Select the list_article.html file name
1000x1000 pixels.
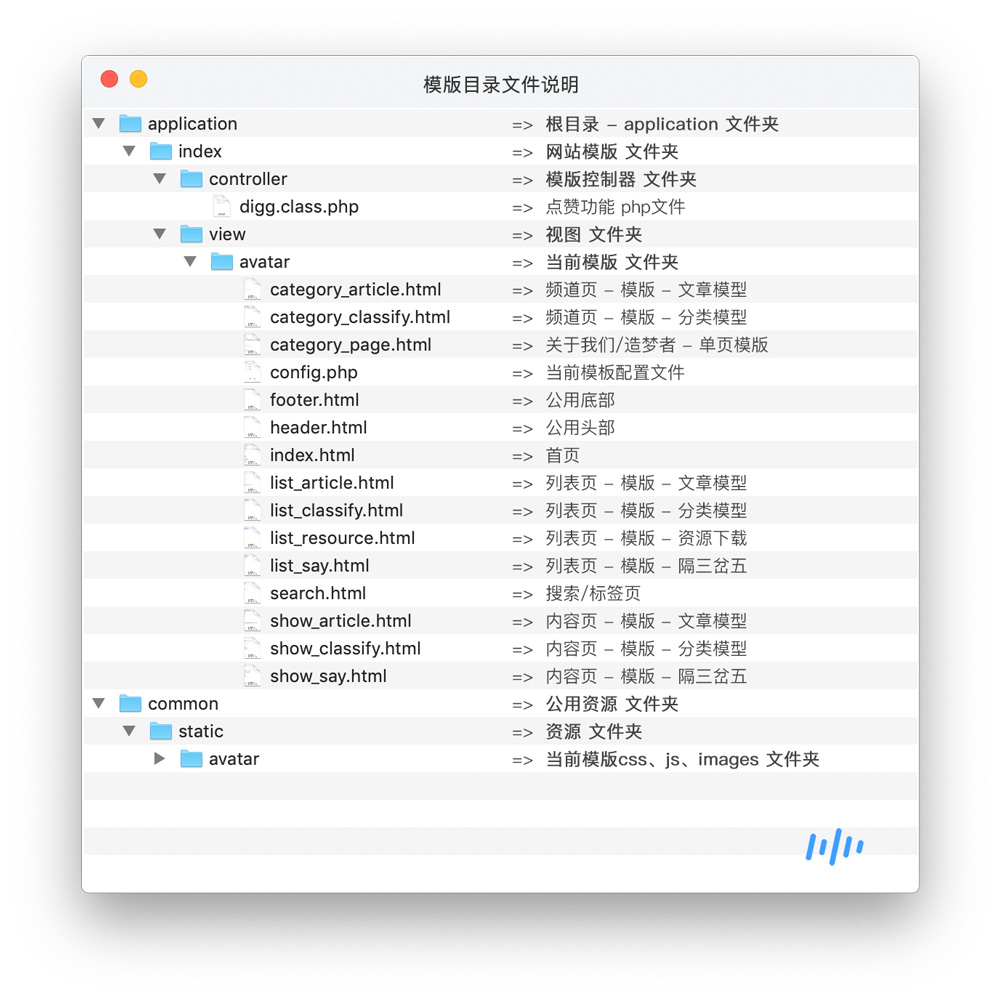pyautogui.click(x=332, y=483)
